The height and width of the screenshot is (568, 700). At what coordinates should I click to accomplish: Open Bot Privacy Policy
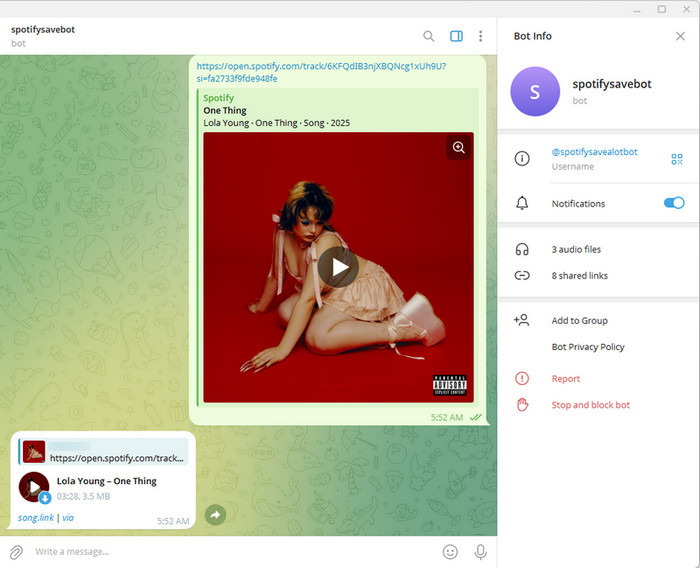coord(588,347)
